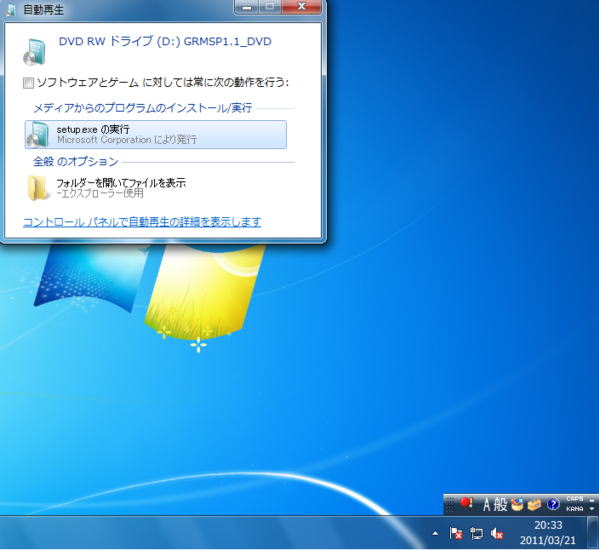Tick the always do this for software and games checkbox
The height and width of the screenshot is (550, 599).
click(28, 83)
